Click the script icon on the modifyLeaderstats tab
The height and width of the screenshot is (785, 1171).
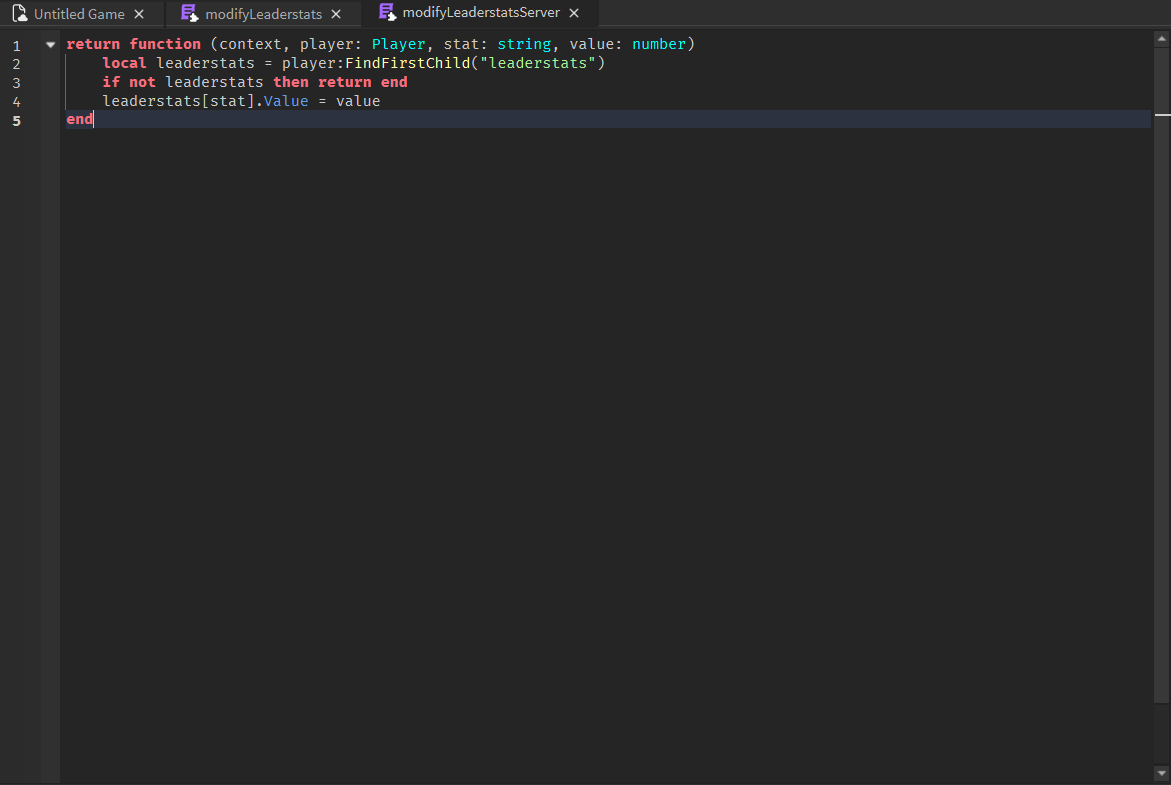point(188,13)
